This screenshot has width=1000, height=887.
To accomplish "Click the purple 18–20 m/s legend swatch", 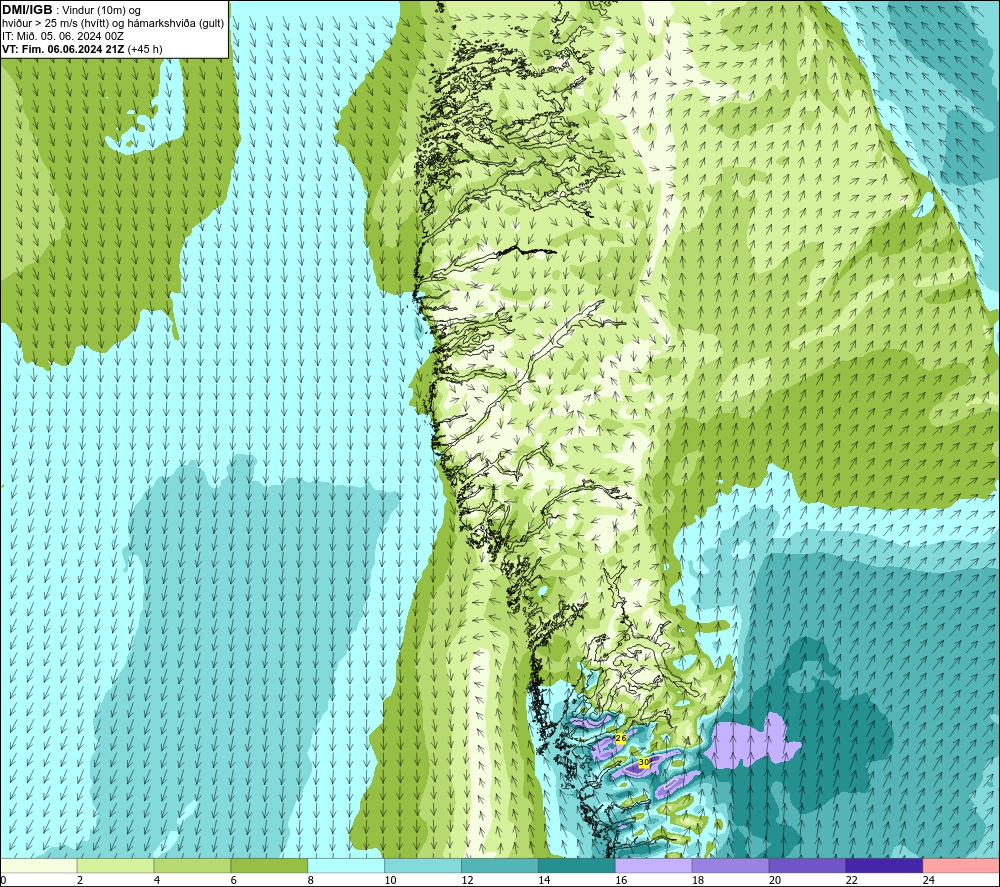I will (730, 866).
